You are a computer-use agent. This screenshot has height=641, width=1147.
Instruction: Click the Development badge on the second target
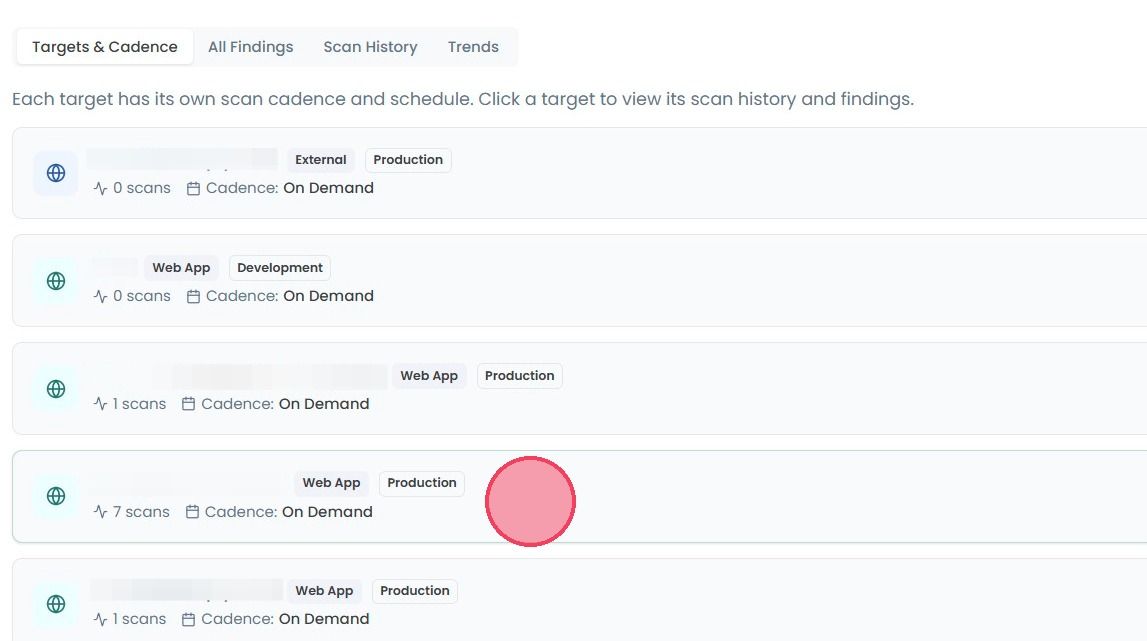point(279,268)
